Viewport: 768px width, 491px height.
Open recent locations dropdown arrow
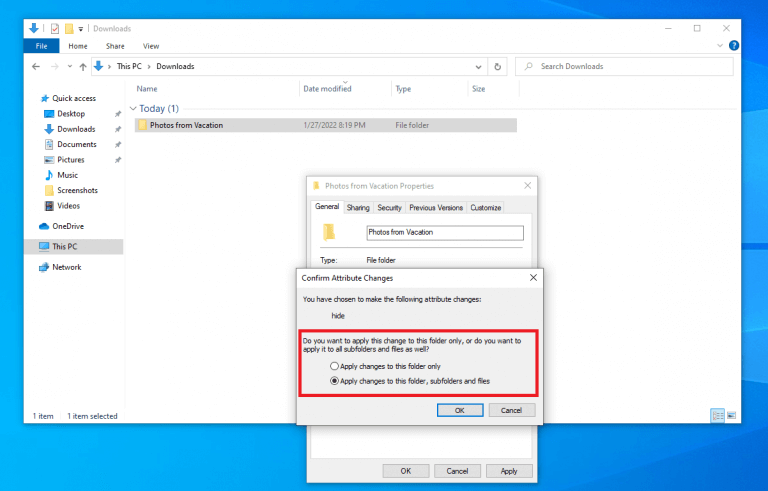tap(70, 67)
